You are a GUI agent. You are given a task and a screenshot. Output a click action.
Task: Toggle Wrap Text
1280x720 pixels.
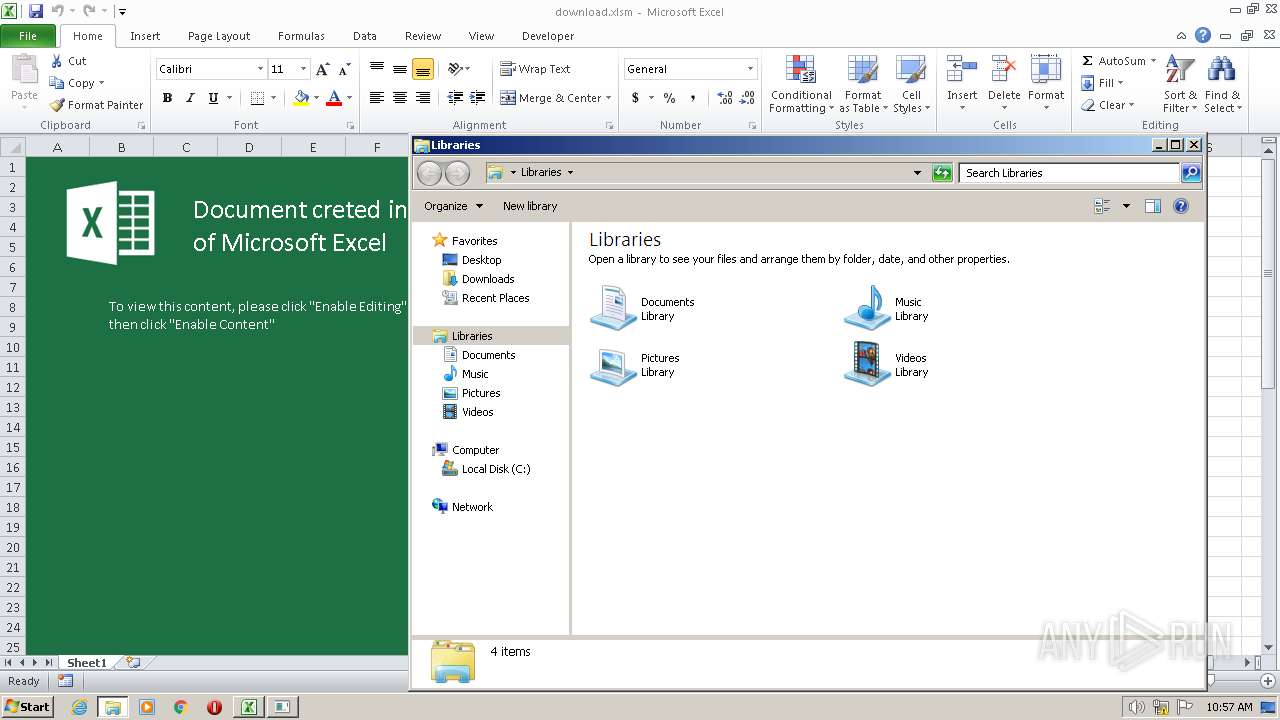click(535, 69)
